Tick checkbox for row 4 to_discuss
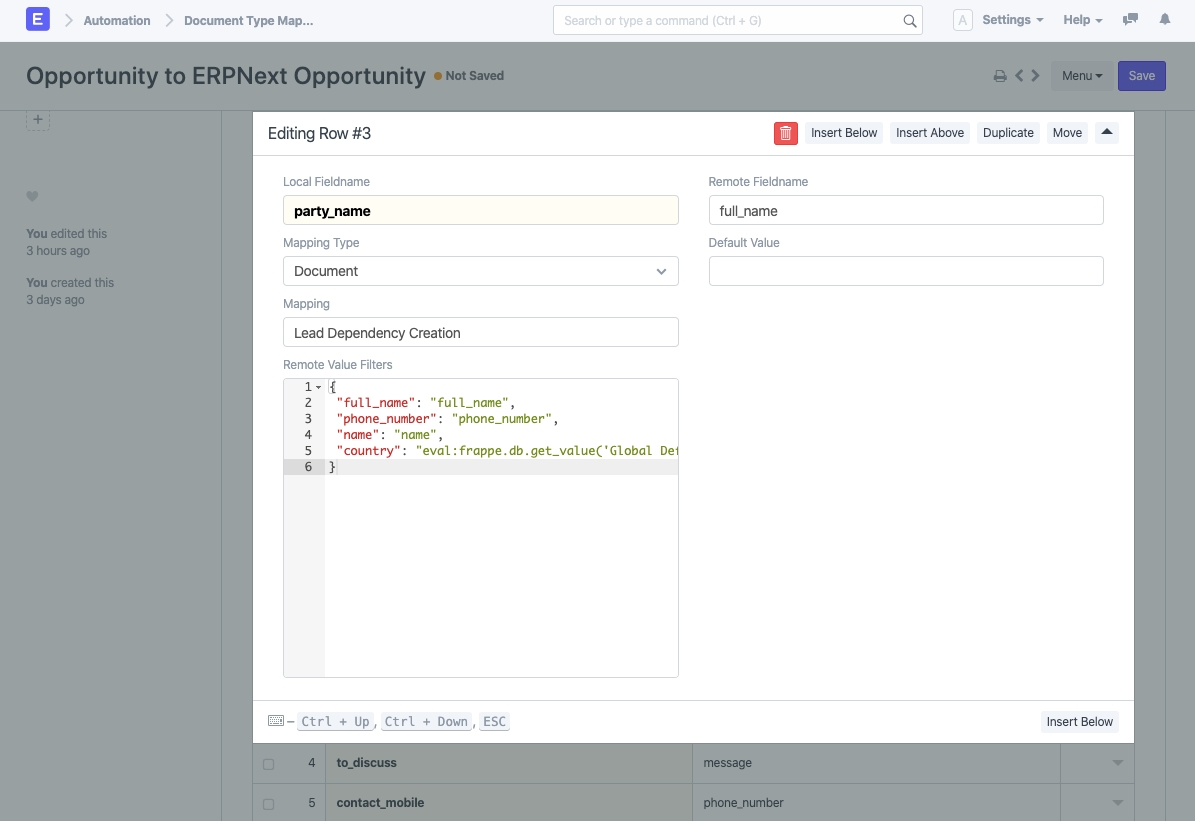This screenshot has width=1195, height=821. pyautogui.click(x=268, y=764)
